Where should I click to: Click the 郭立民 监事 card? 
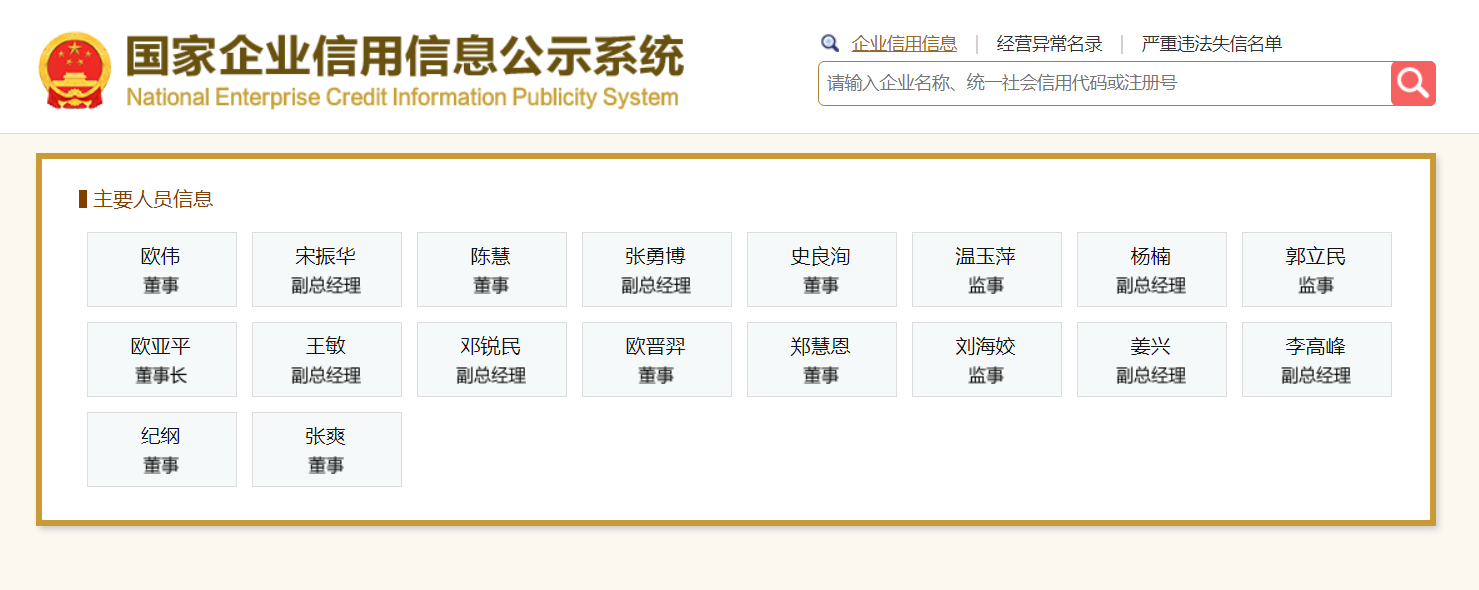tap(1317, 270)
